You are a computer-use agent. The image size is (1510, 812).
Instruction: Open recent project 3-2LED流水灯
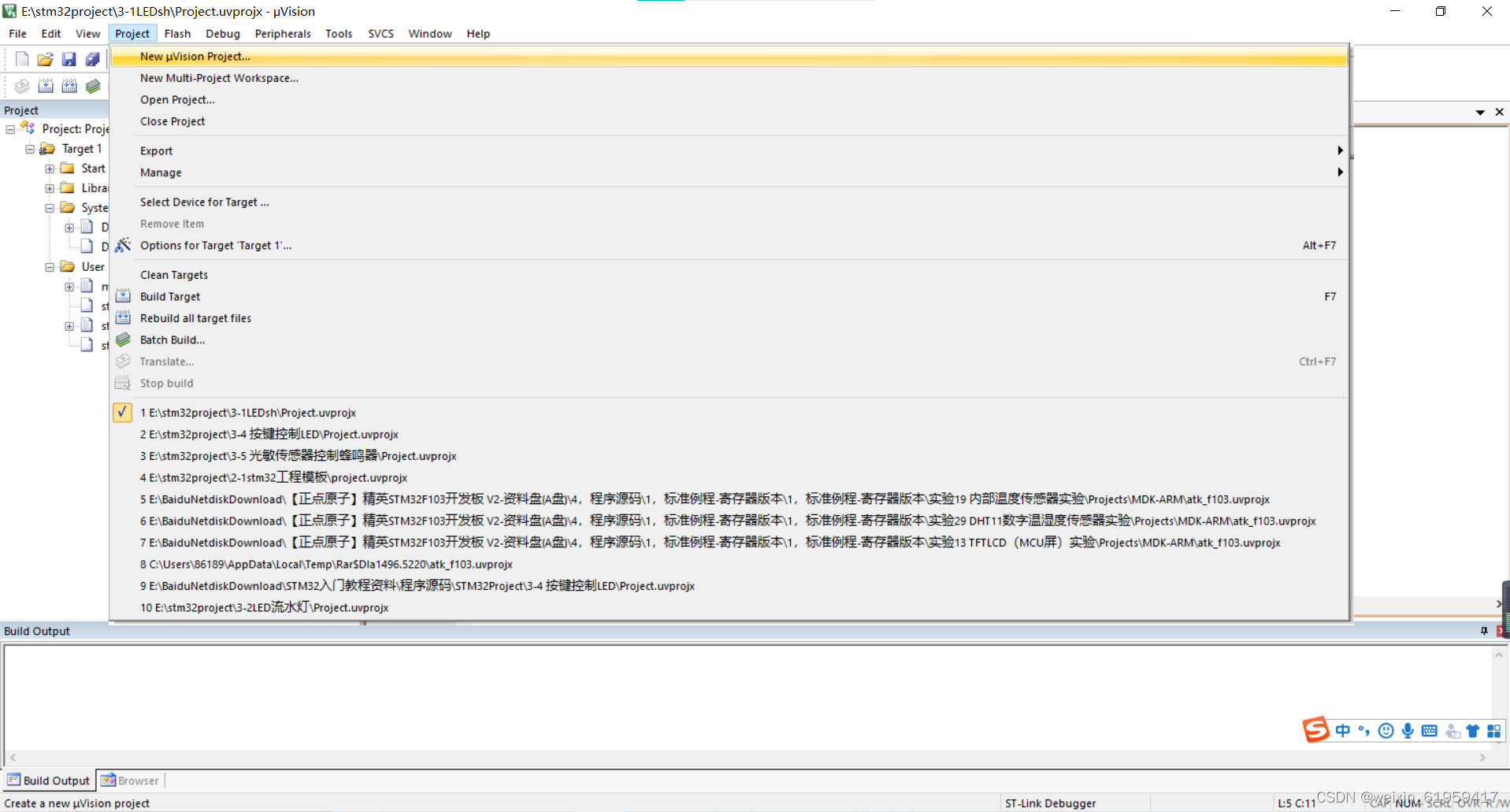[729, 607]
